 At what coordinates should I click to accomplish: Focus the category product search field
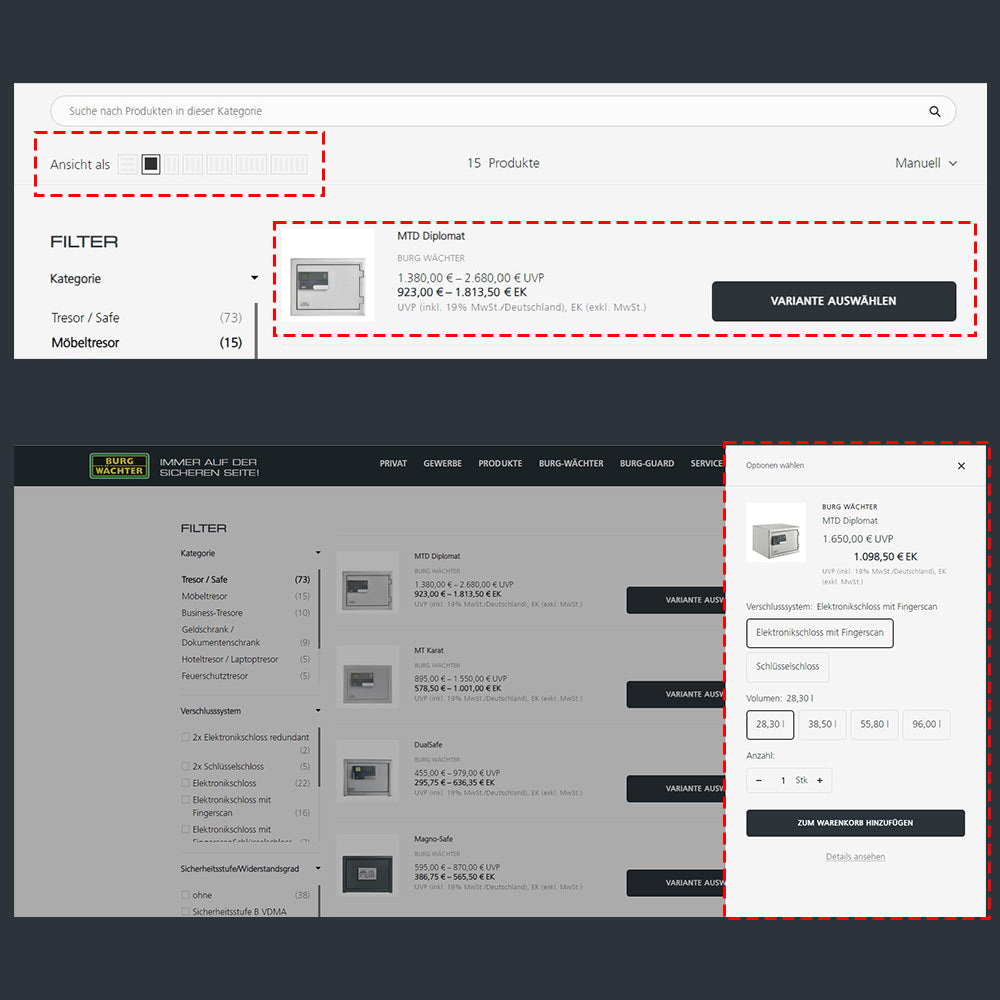[503, 112]
